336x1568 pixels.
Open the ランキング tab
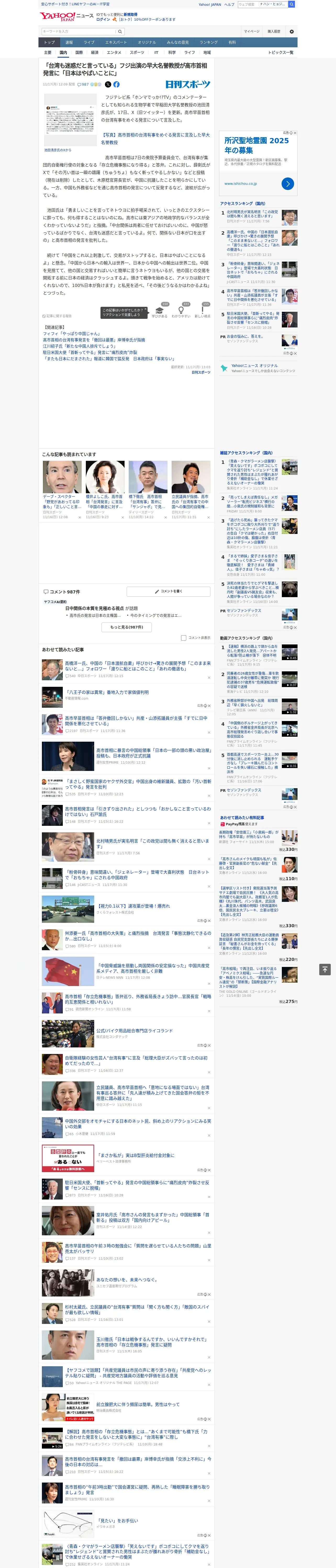[209, 43]
